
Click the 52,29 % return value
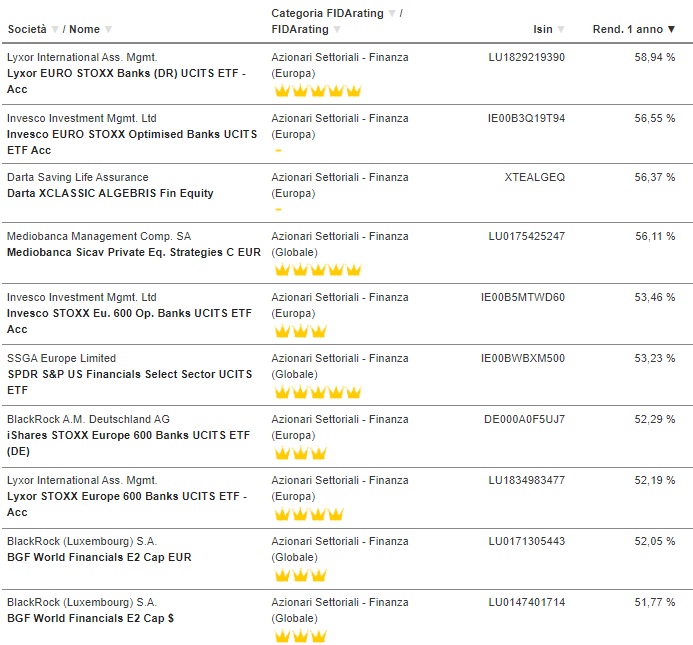coord(655,420)
